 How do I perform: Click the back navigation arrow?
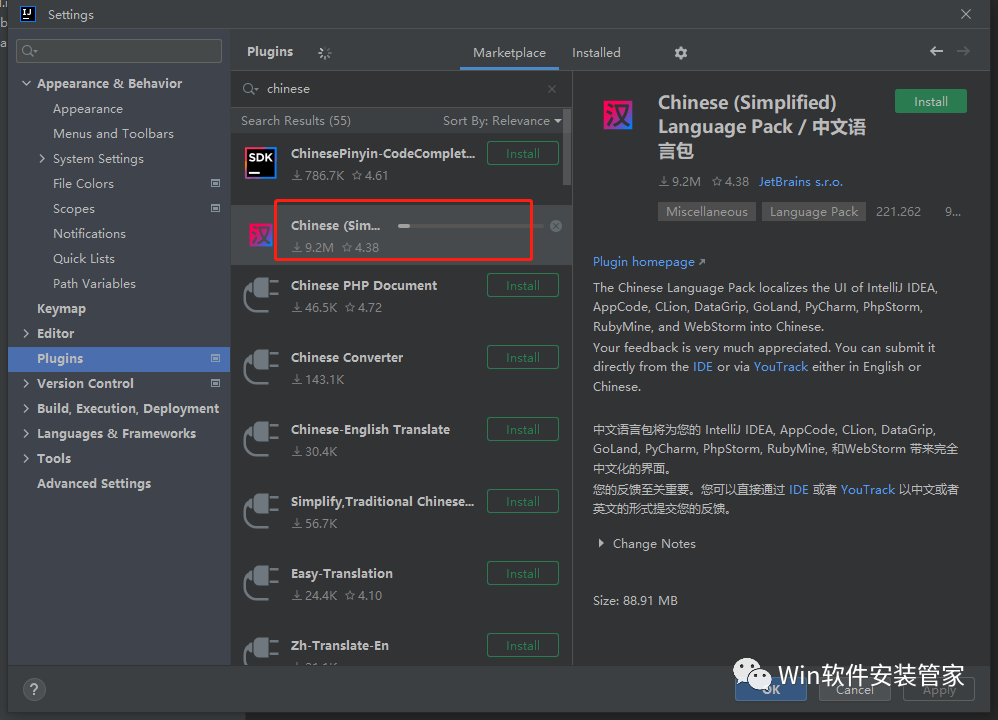pyautogui.click(x=936, y=51)
